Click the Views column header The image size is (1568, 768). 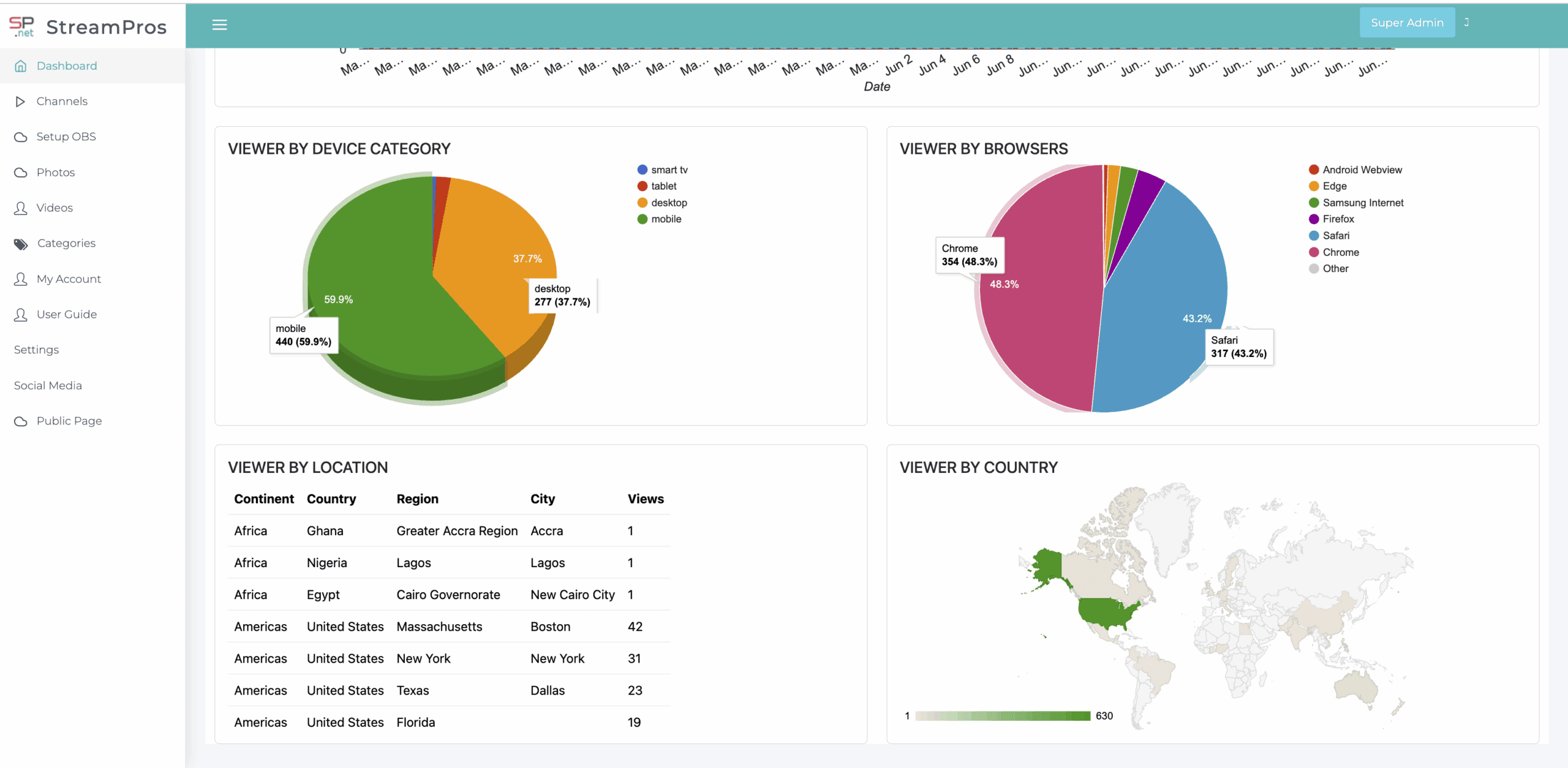(646, 499)
